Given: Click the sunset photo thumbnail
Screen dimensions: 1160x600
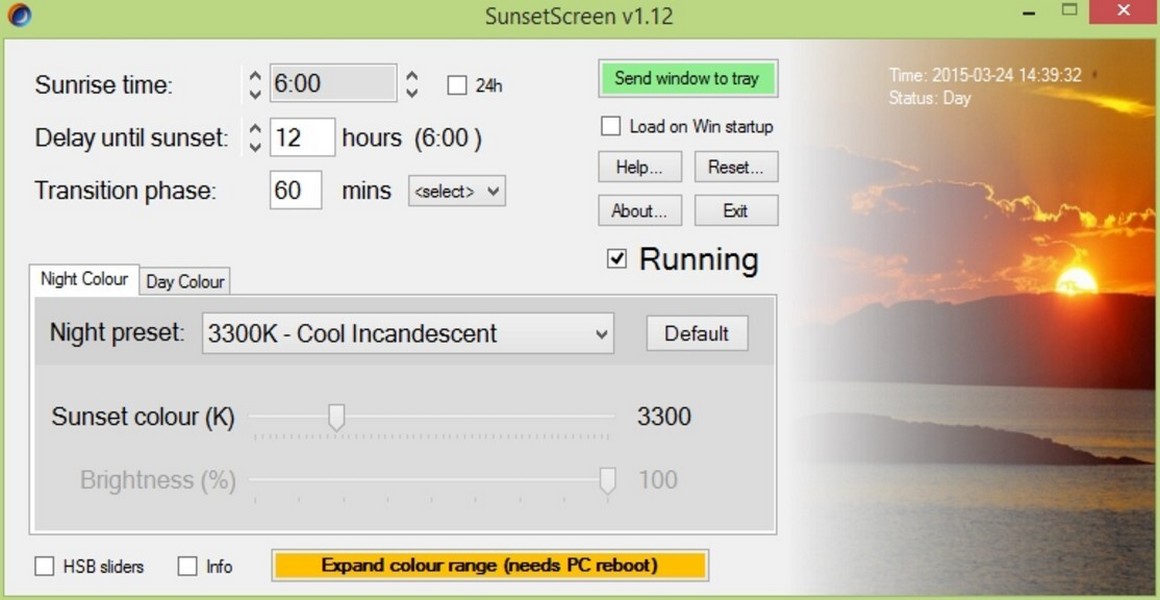Looking at the screenshot, I should [971, 317].
